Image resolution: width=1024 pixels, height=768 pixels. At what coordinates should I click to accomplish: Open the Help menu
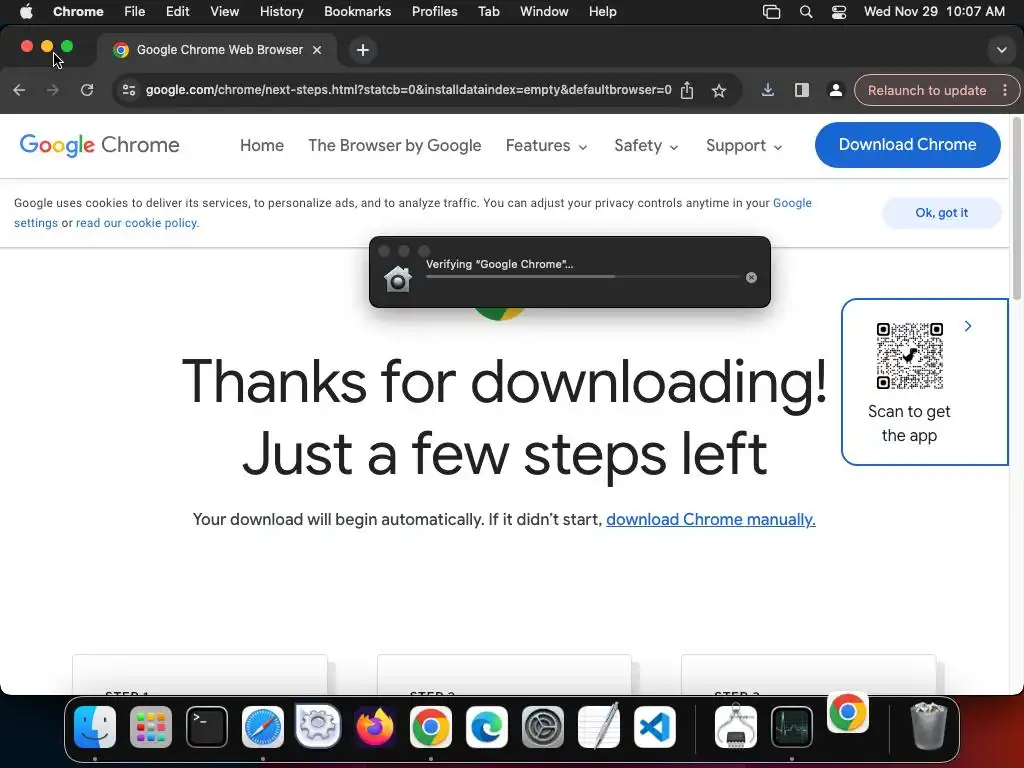coord(602,12)
